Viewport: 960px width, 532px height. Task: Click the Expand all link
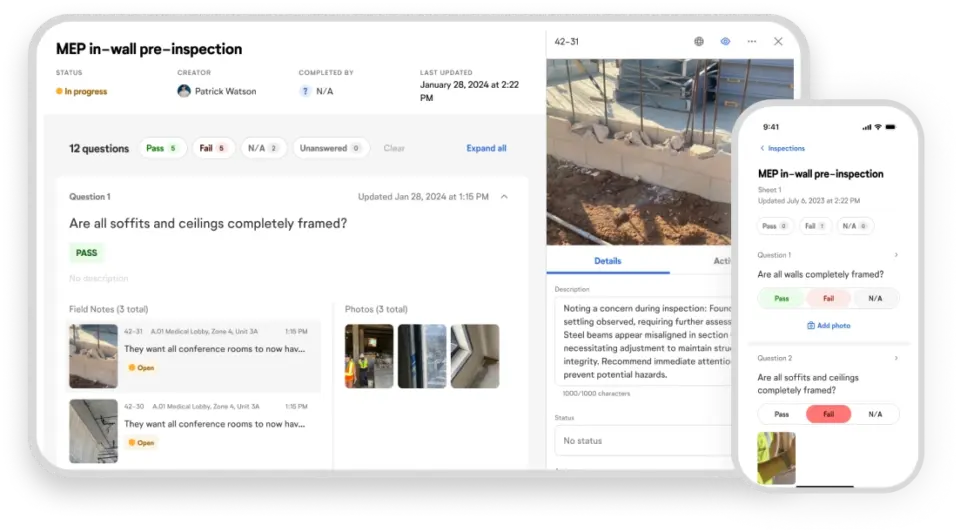(x=486, y=148)
